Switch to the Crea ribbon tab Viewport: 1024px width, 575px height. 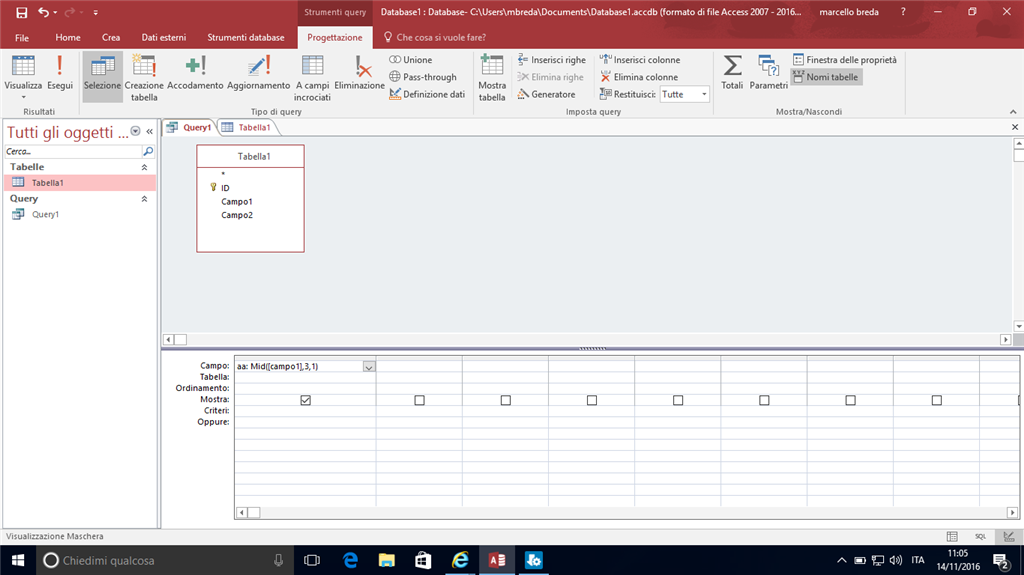(111, 37)
